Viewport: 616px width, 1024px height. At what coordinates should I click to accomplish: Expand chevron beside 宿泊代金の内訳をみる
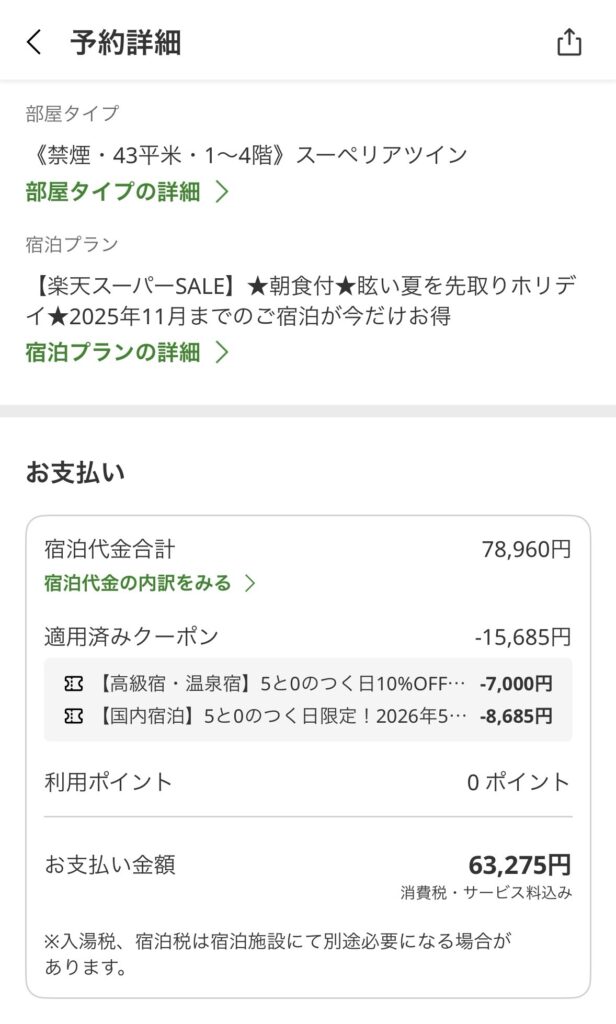click(x=250, y=583)
